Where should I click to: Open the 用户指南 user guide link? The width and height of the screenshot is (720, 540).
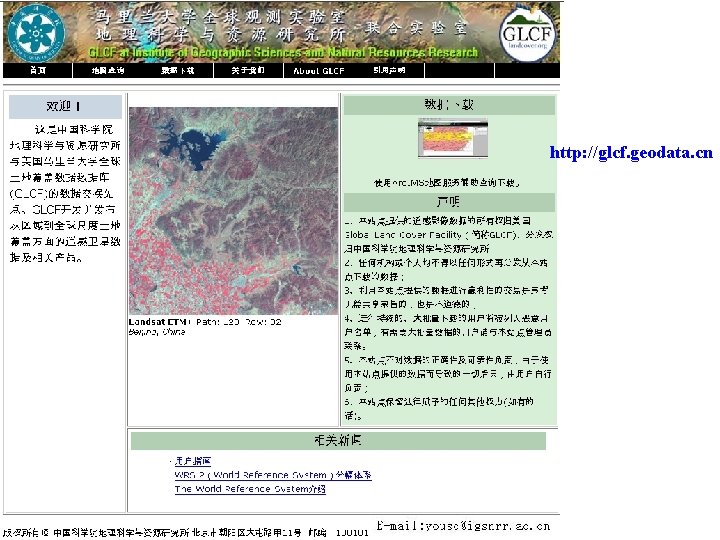pyautogui.click(x=193, y=461)
